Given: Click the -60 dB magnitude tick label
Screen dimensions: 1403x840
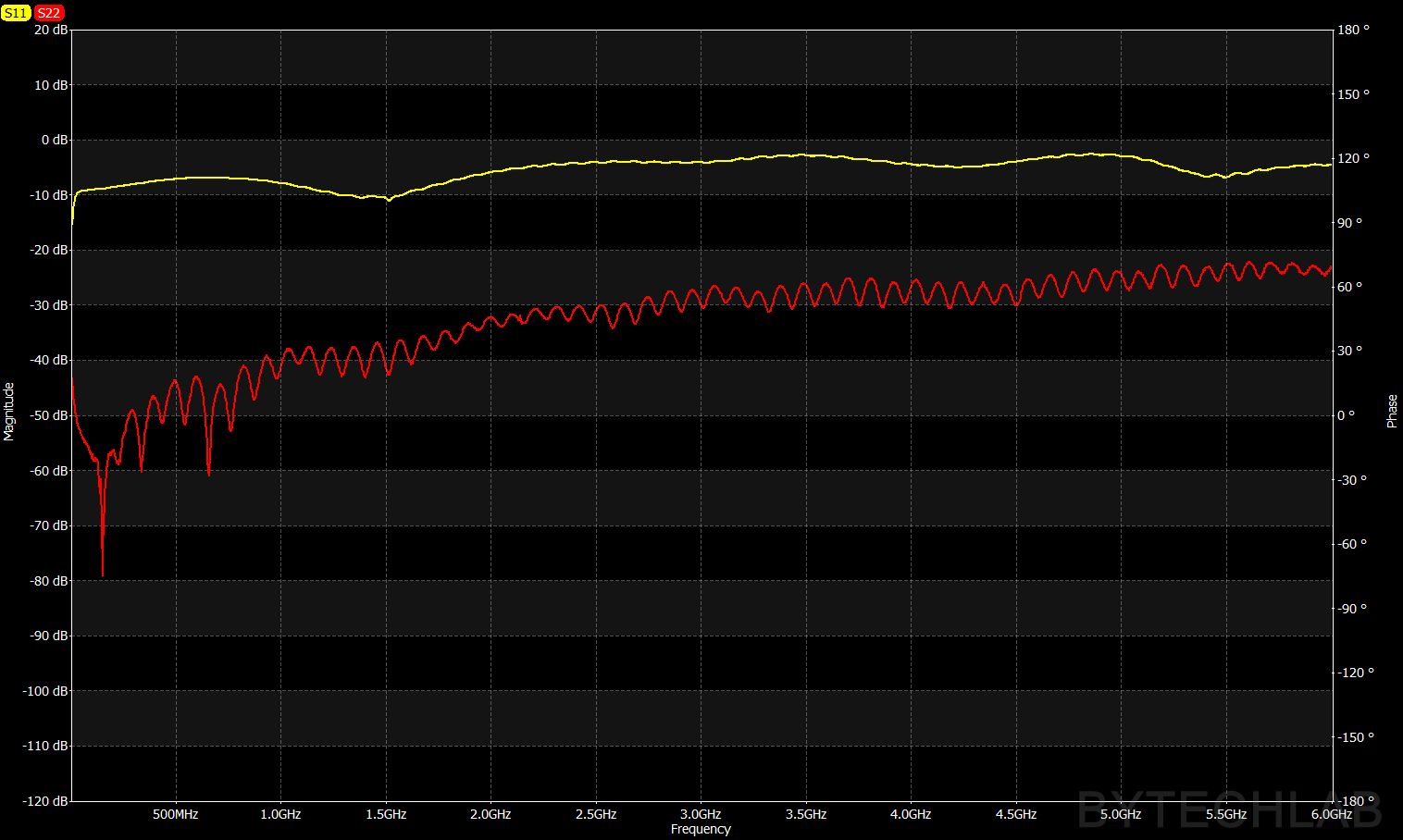Looking at the screenshot, I should (x=47, y=470).
